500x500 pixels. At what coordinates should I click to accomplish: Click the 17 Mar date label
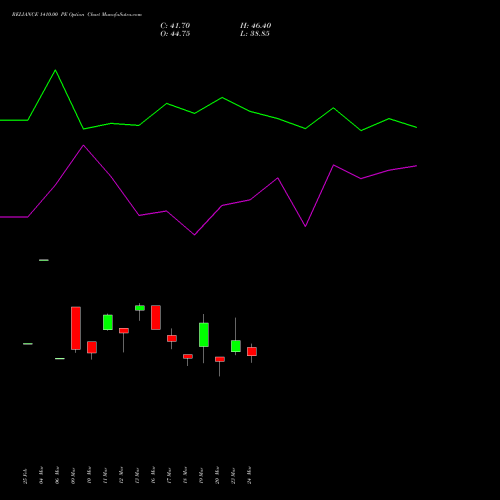[170, 476]
